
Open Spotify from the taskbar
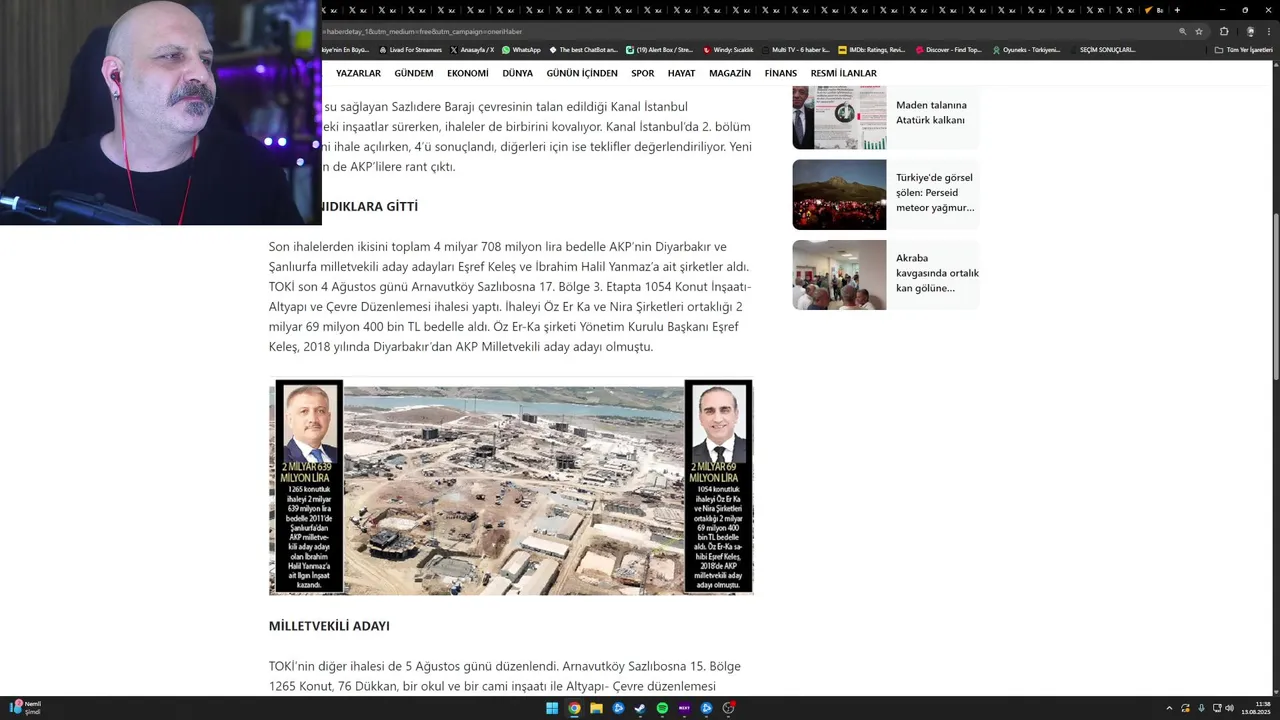point(662,708)
